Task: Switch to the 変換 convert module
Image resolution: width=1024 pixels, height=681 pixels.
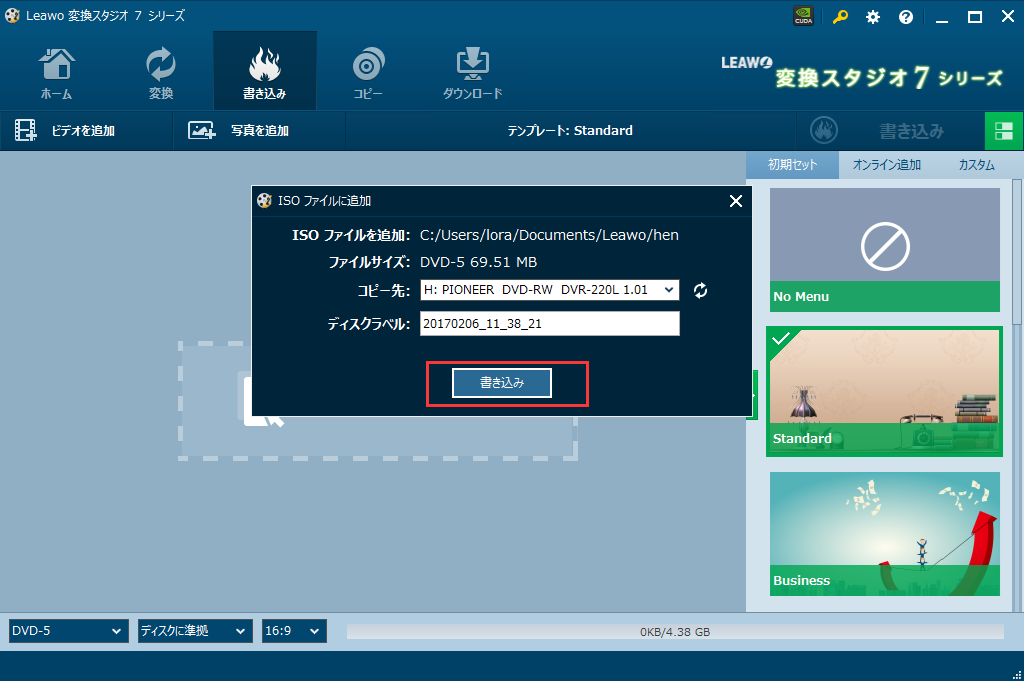Action: point(160,72)
